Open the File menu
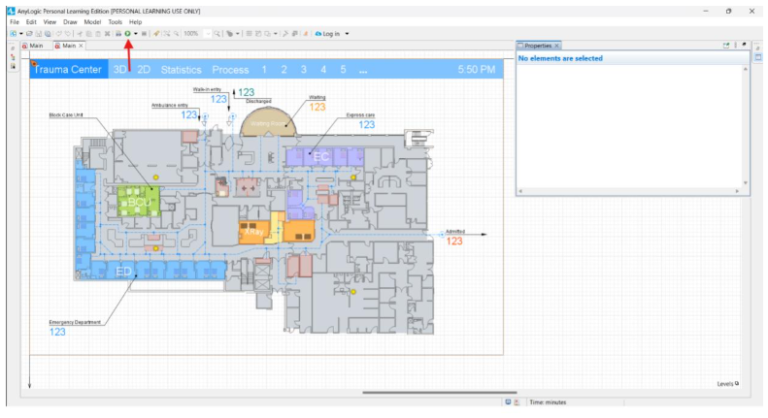Image resolution: width=768 pixels, height=418 pixels. (14, 22)
